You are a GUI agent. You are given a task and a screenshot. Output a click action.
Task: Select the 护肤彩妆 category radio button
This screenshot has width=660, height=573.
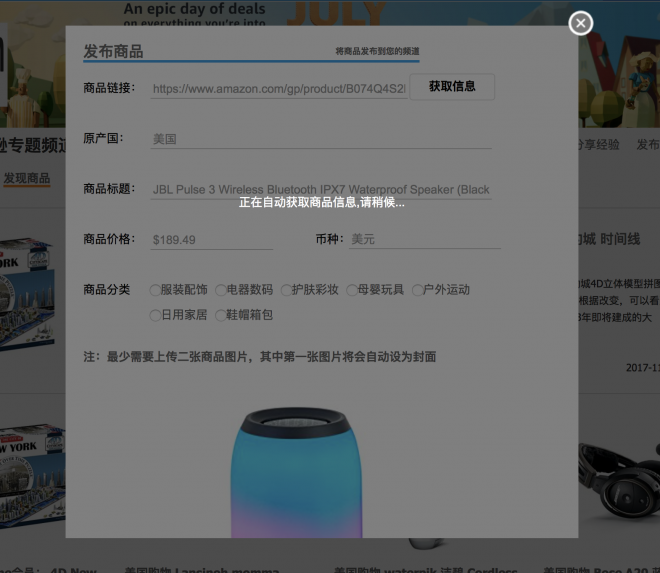click(286, 290)
